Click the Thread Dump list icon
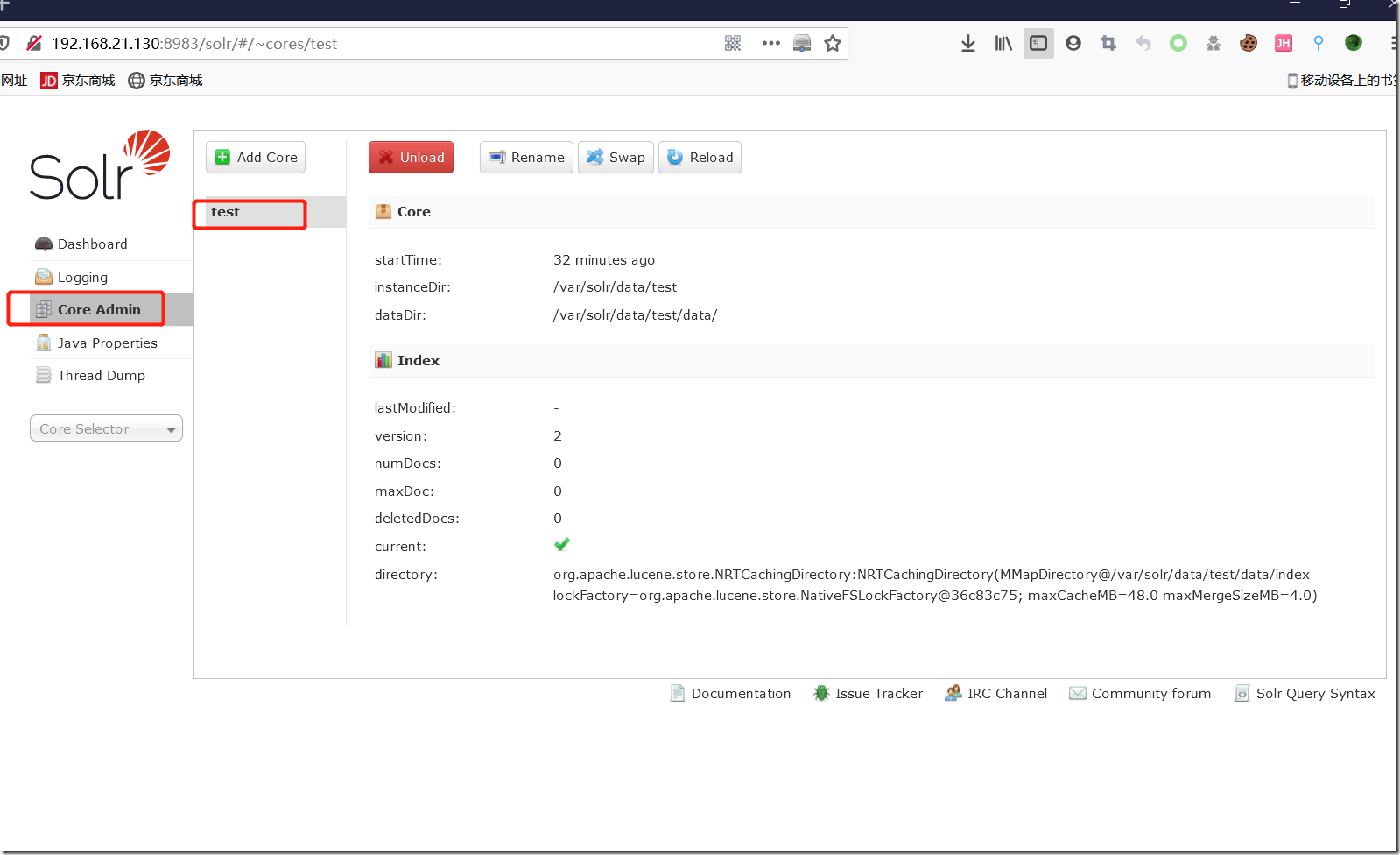 tap(44, 375)
